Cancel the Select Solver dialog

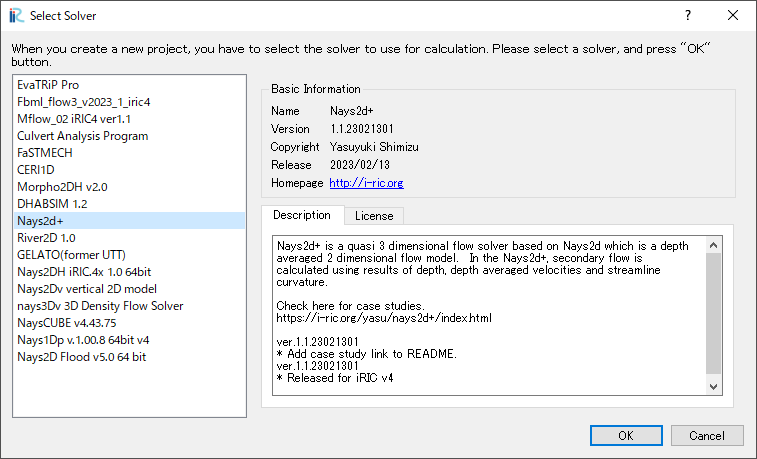[x=707, y=436]
